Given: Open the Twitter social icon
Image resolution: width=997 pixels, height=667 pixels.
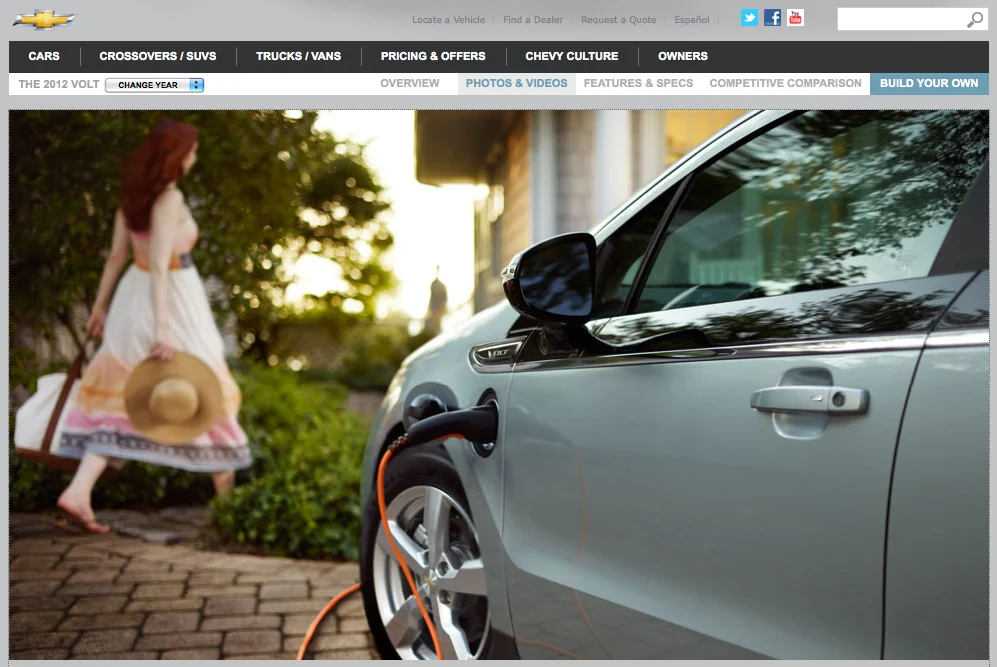Looking at the screenshot, I should pyautogui.click(x=749, y=18).
